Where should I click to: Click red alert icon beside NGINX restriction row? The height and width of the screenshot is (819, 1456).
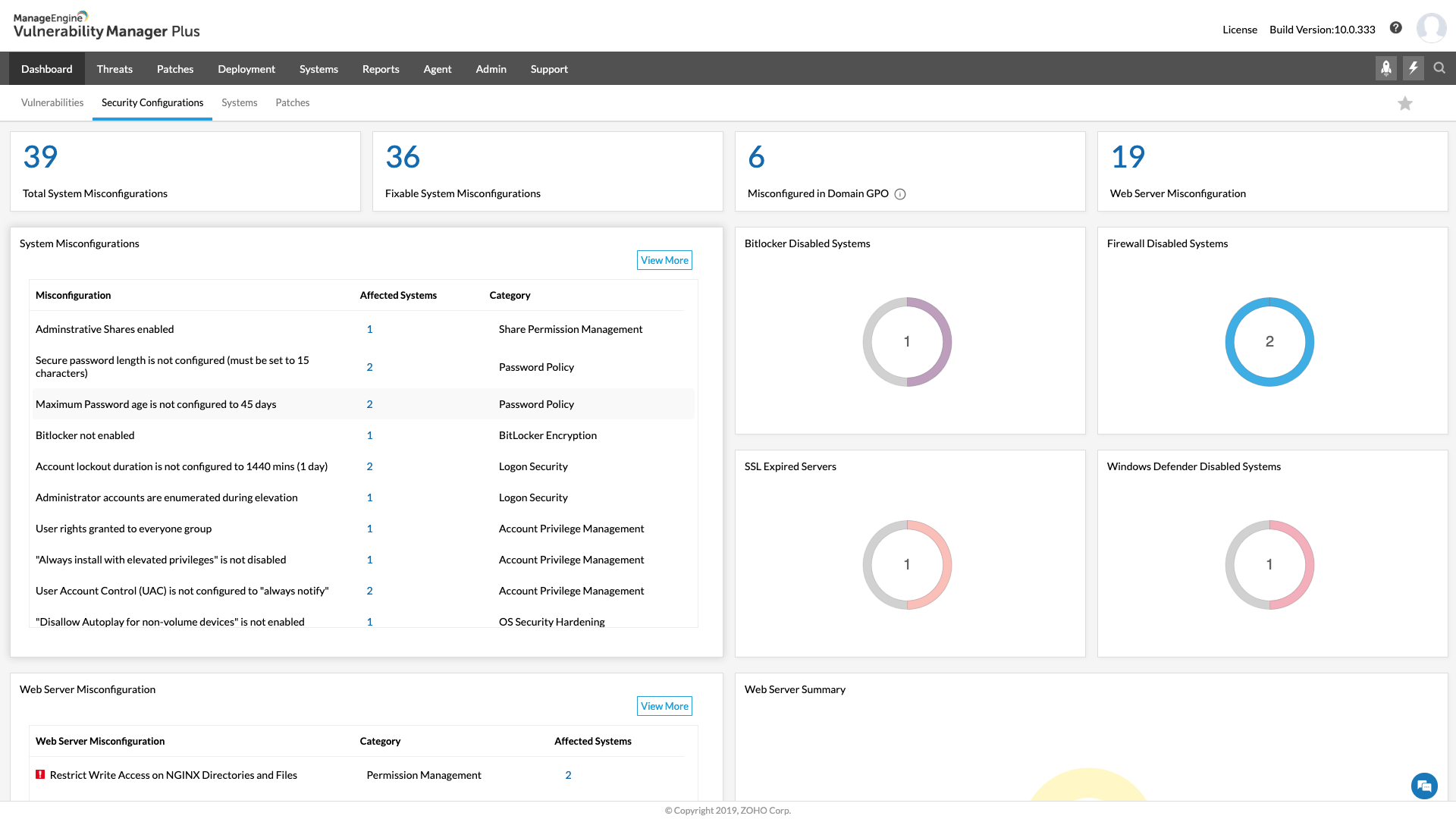[x=40, y=774]
